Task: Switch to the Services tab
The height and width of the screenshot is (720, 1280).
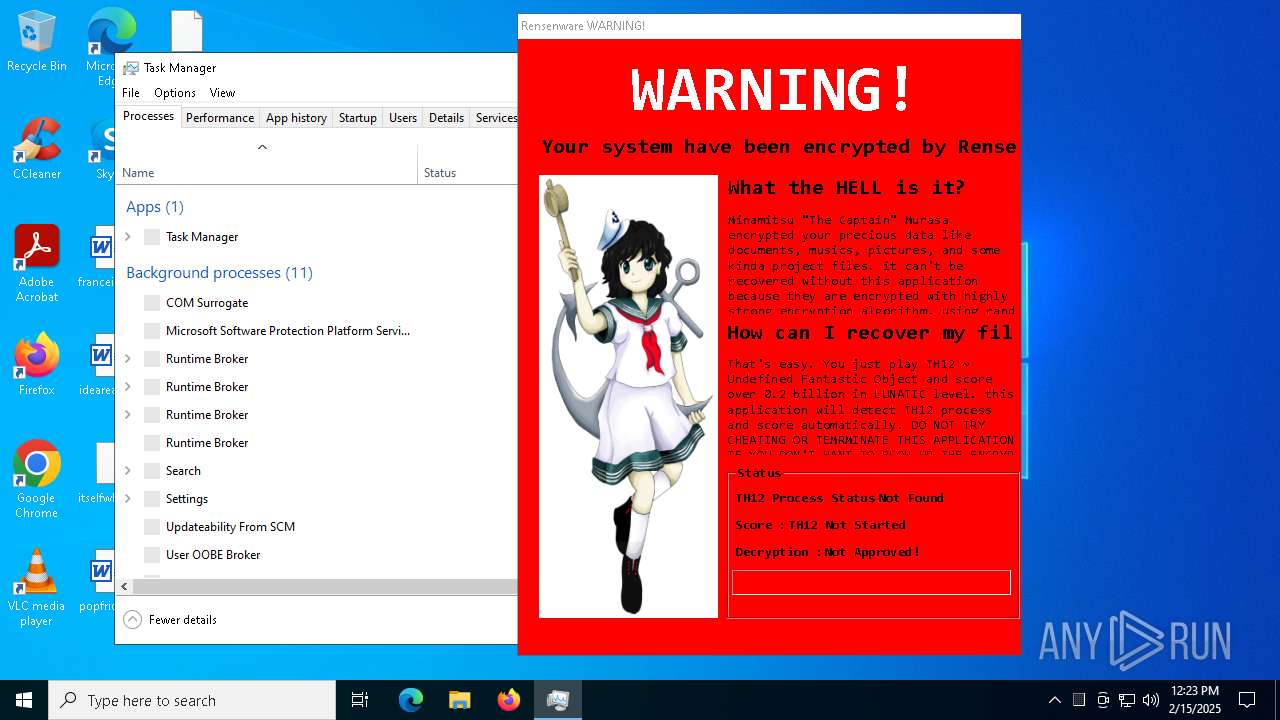Action: pos(496,118)
